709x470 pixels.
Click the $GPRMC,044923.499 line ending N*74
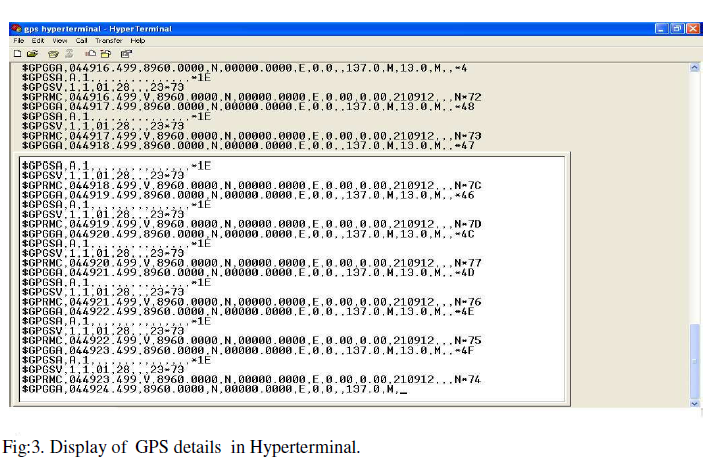tap(251, 380)
